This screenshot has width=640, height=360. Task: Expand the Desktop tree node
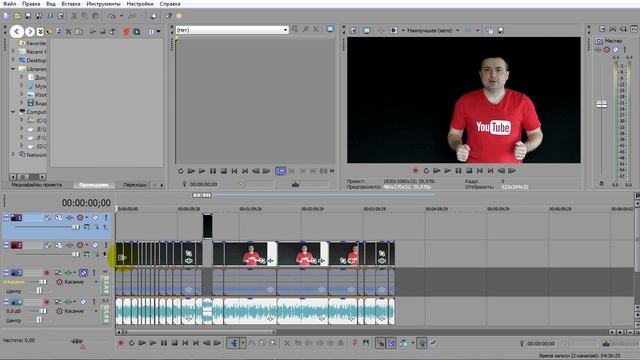13,60
